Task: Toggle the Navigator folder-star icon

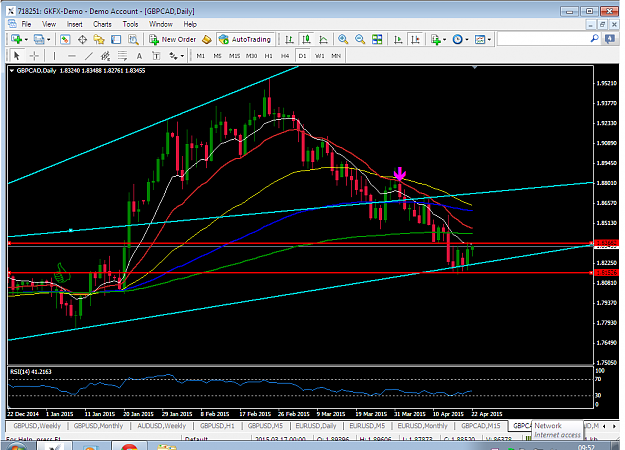Action: pos(99,39)
